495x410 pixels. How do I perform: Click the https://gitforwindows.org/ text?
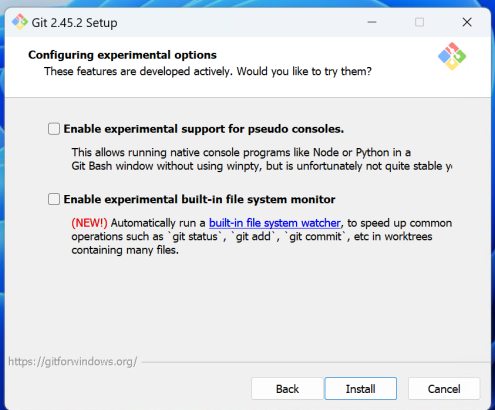click(73, 362)
